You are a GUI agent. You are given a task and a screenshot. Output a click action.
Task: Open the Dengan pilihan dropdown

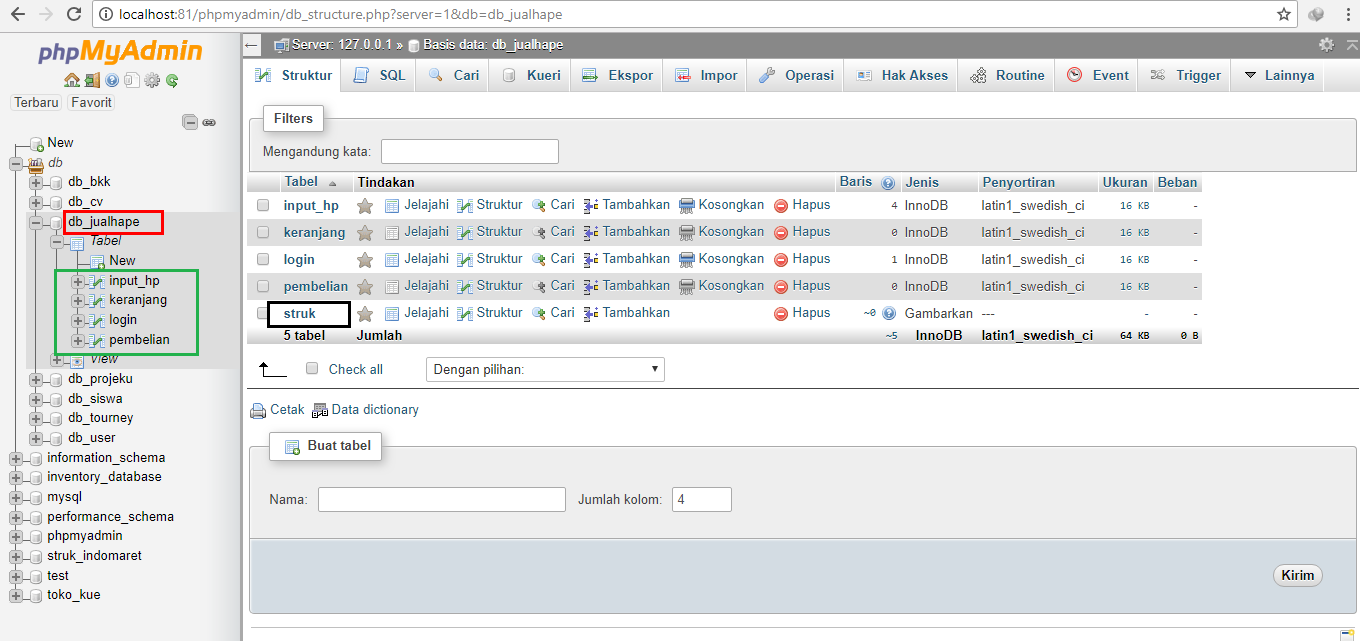545,369
